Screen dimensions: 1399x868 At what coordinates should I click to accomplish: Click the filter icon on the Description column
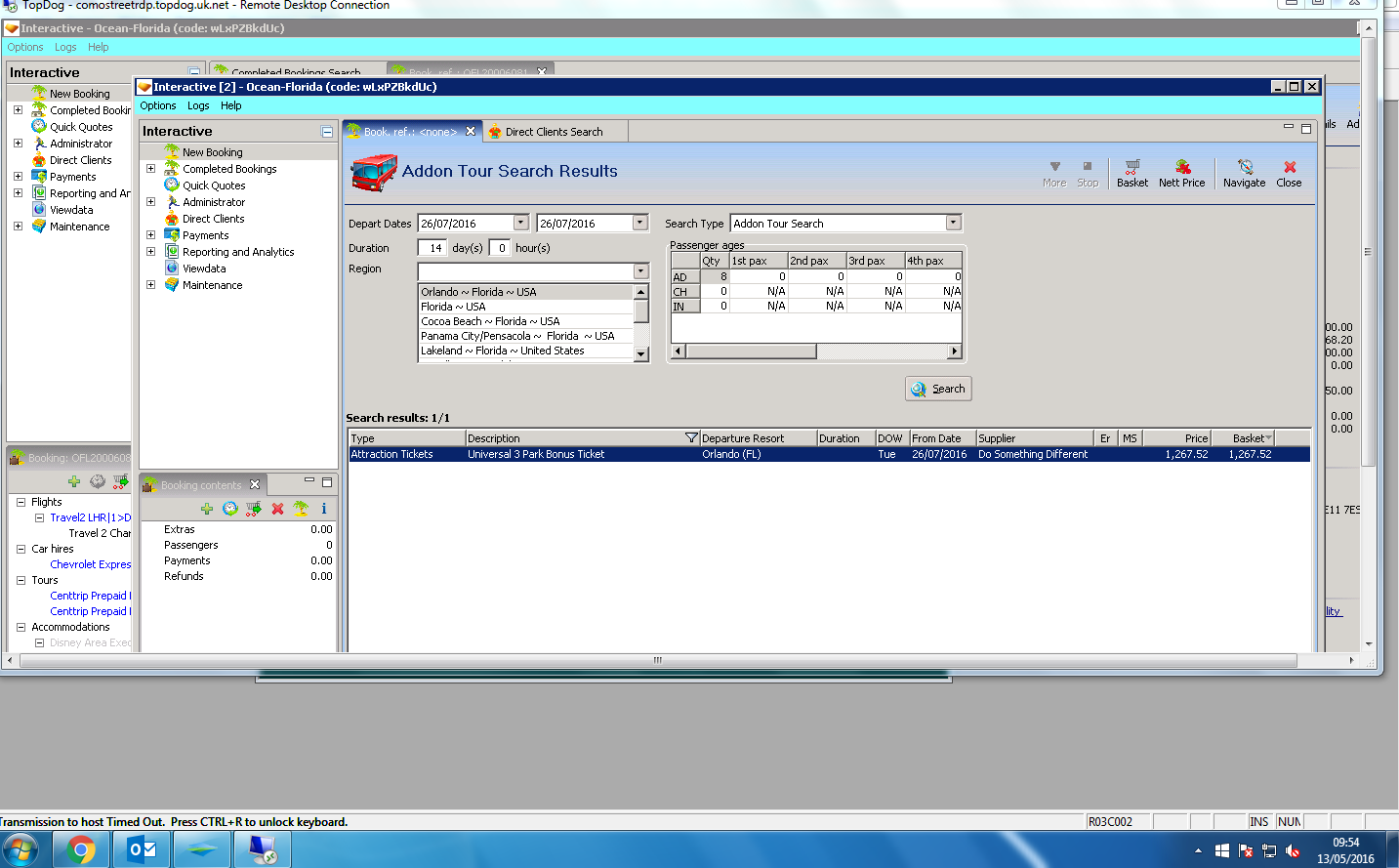(691, 438)
